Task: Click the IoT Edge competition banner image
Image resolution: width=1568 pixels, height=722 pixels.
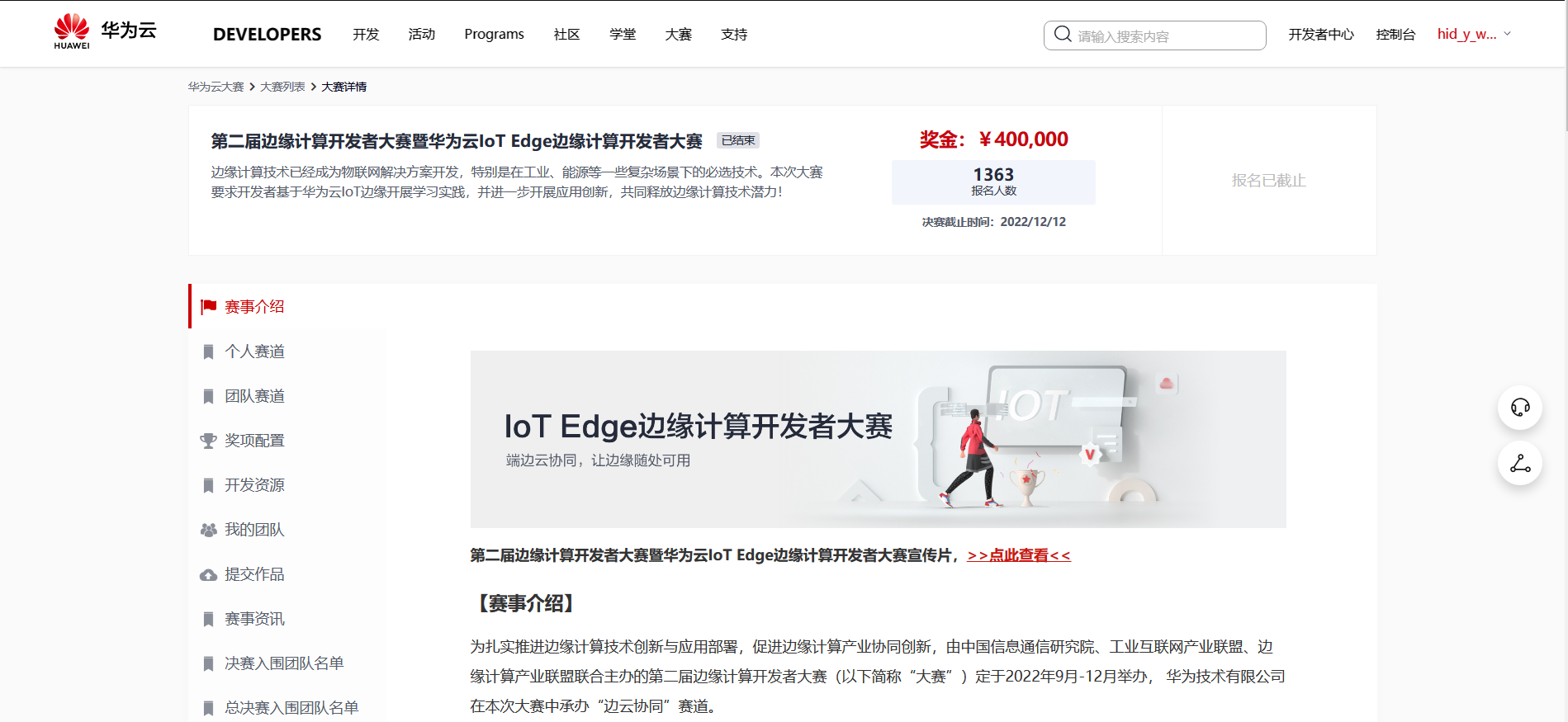Action: (x=879, y=439)
